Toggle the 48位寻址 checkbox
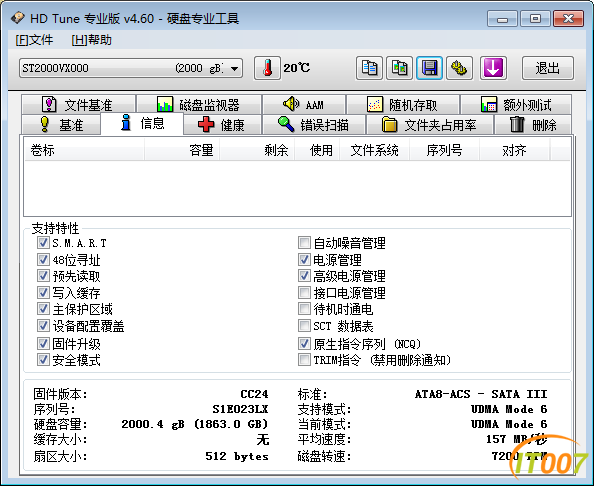The image size is (594, 486). pos(43,259)
